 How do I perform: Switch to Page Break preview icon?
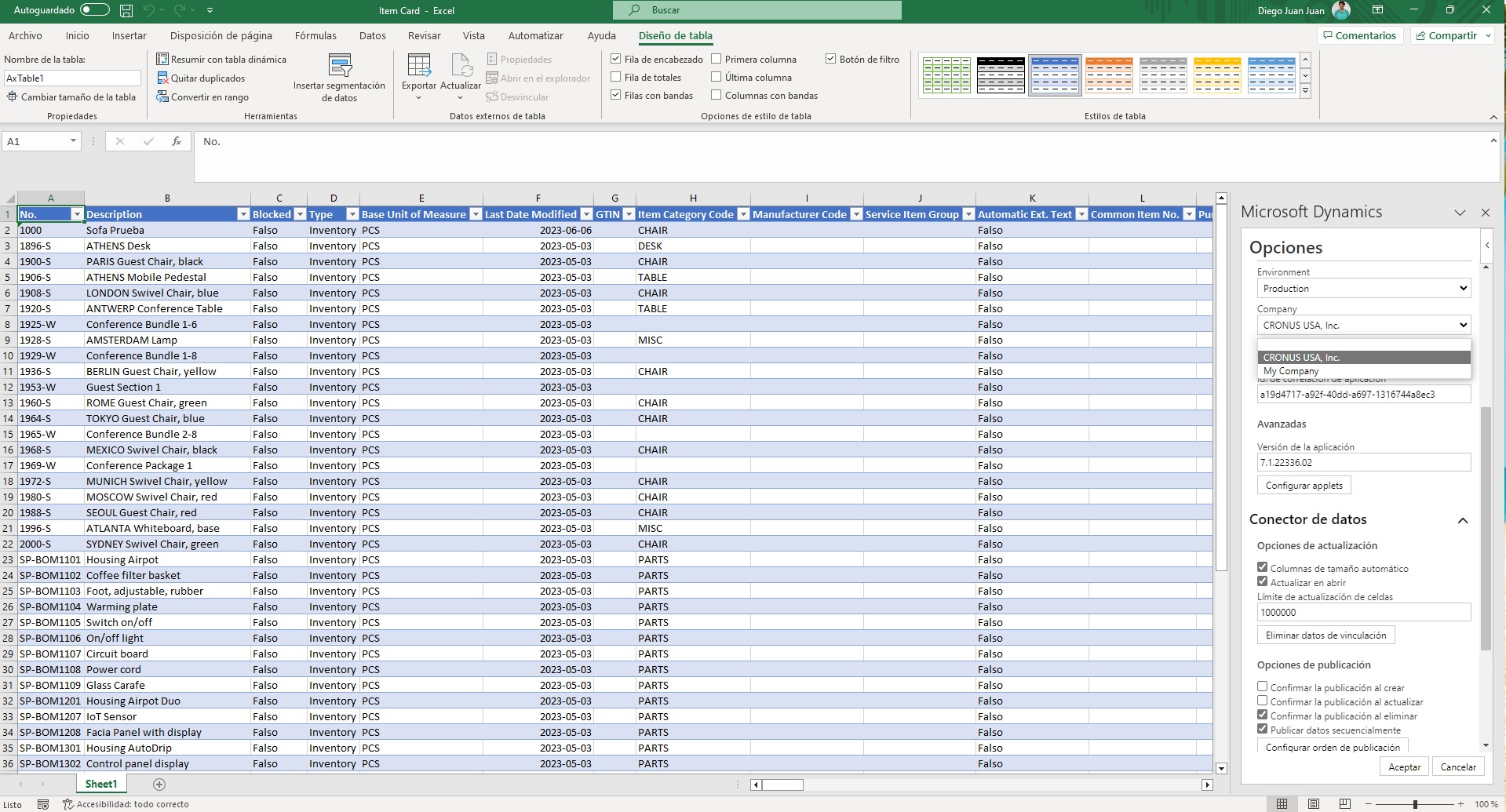(x=1345, y=803)
